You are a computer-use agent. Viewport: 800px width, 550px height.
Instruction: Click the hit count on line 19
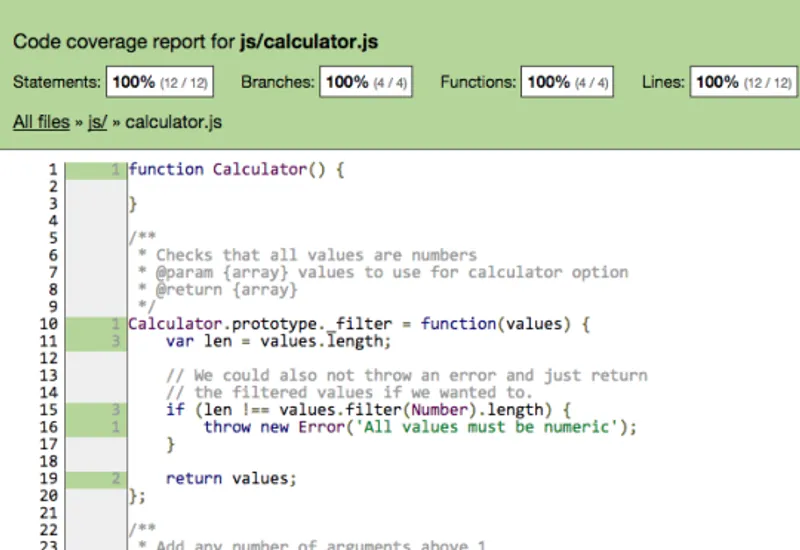pos(117,478)
